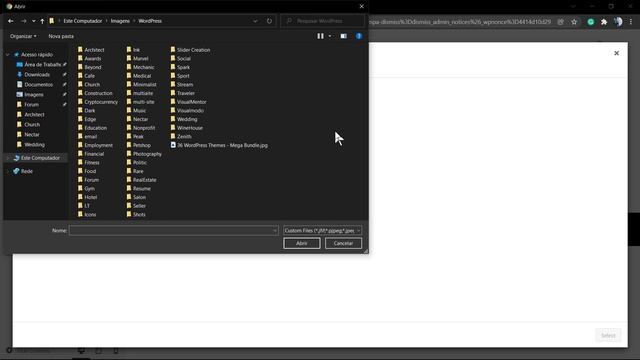This screenshot has height=360, width=640.
Task: Go forward using the dialog's forward arrow
Action: coord(23,21)
